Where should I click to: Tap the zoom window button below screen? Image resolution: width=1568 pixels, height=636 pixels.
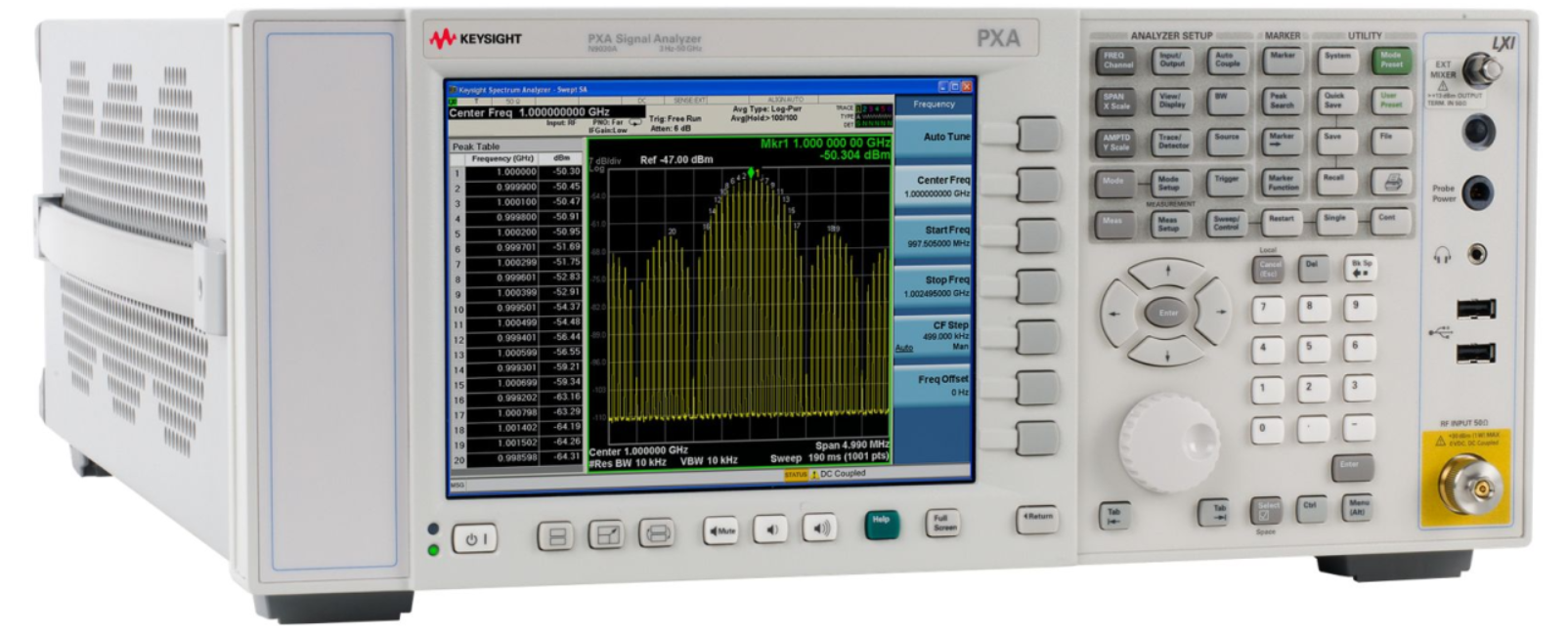[606, 534]
